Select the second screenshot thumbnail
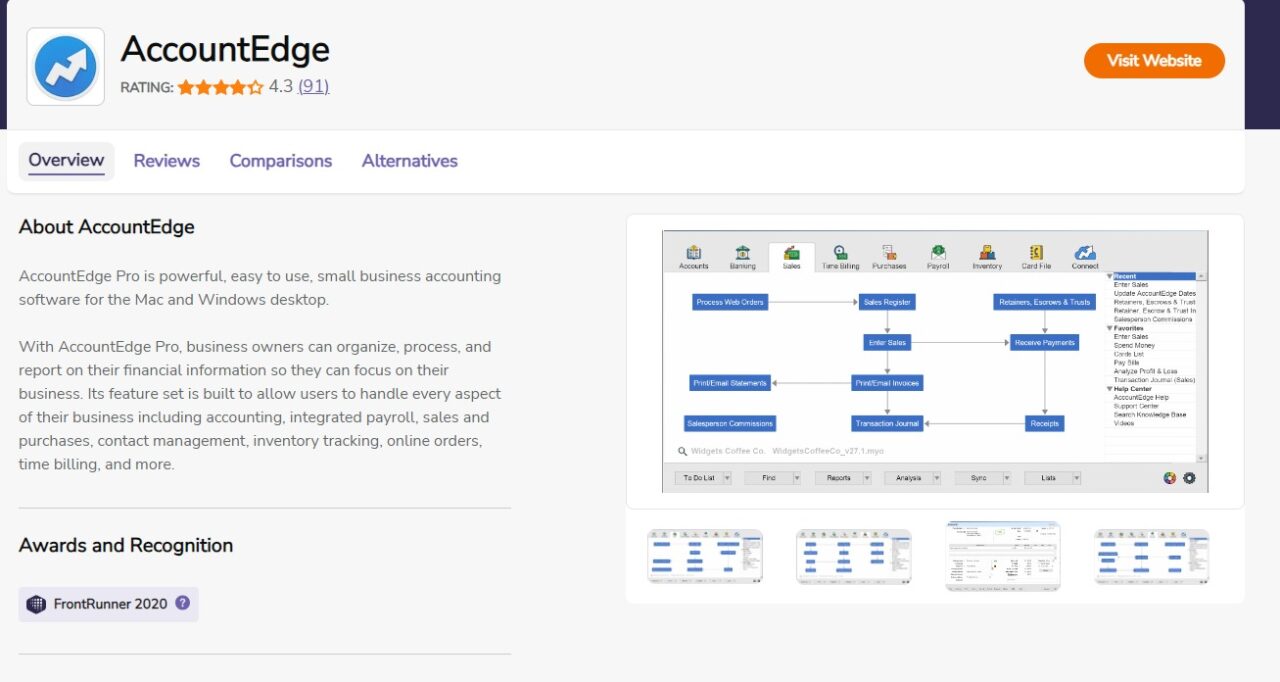The width and height of the screenshot is (1280, 682). coord(854,556)
